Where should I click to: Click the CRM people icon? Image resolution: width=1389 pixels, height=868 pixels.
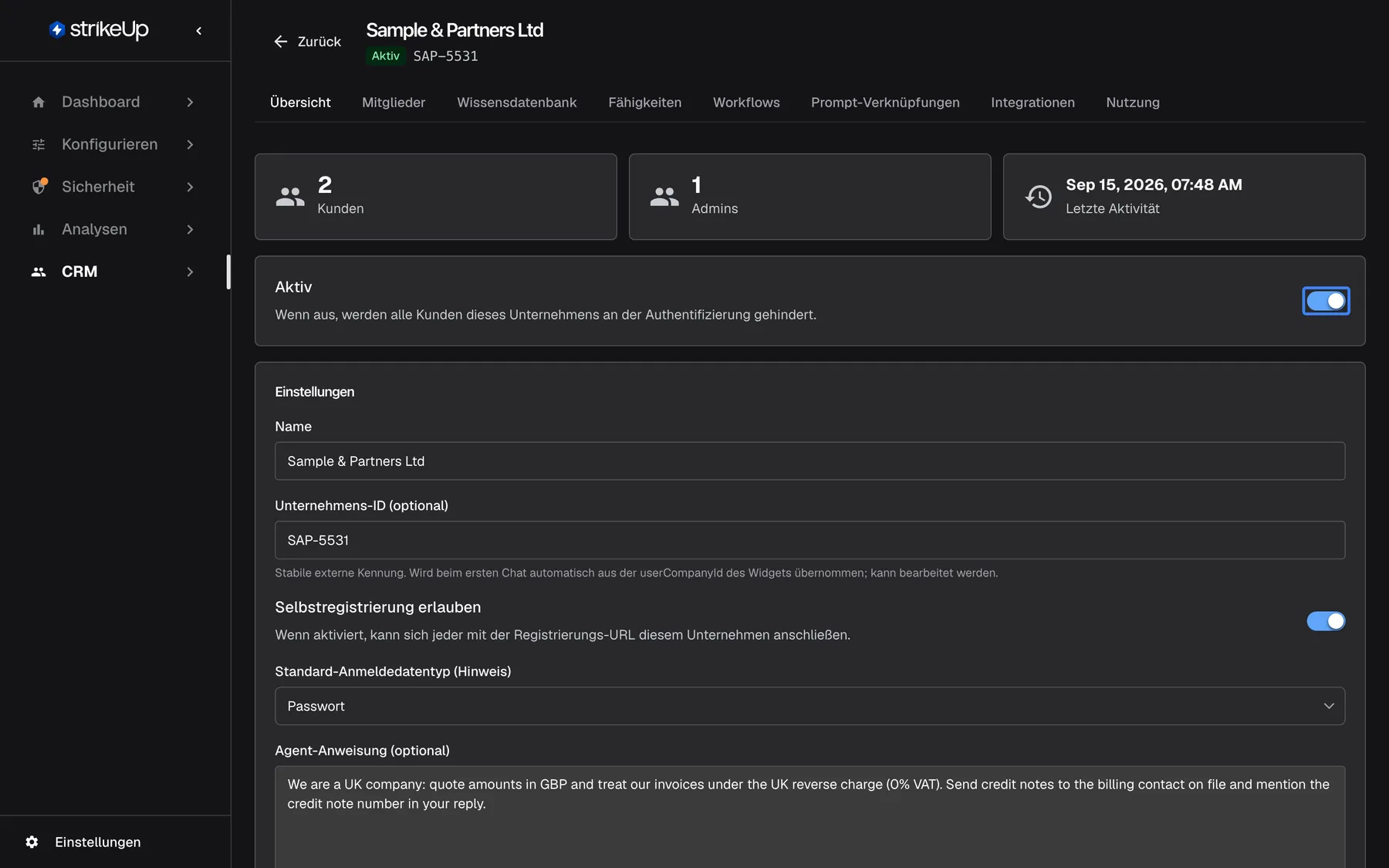click(39, 272)
